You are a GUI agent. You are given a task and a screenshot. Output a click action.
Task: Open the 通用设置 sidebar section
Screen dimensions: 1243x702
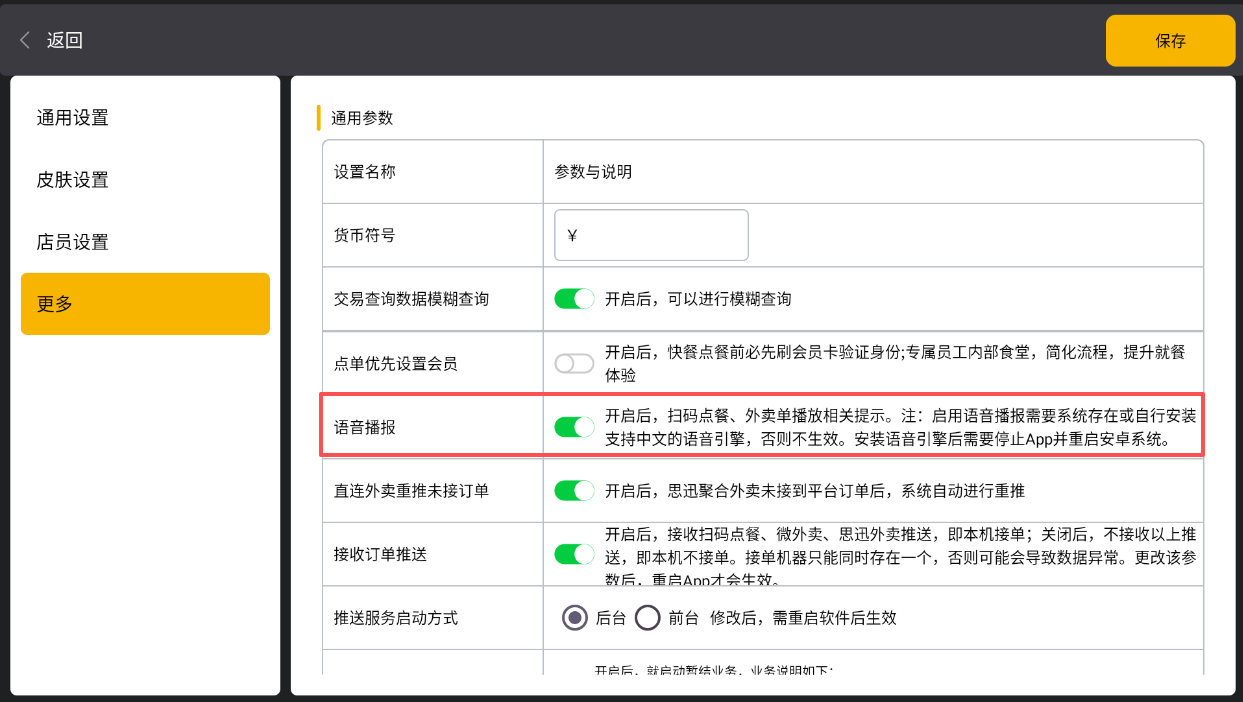click(72, 118)
